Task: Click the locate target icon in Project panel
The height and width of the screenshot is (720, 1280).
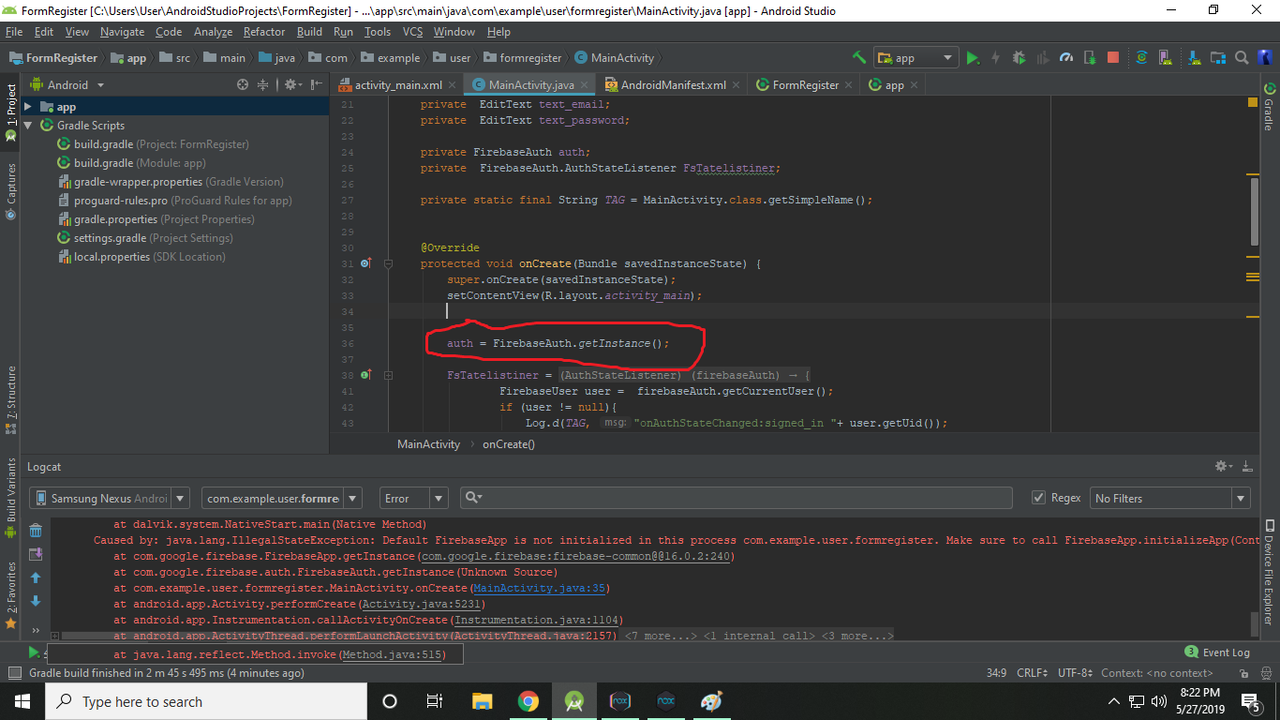Action: tap(242, 85)
